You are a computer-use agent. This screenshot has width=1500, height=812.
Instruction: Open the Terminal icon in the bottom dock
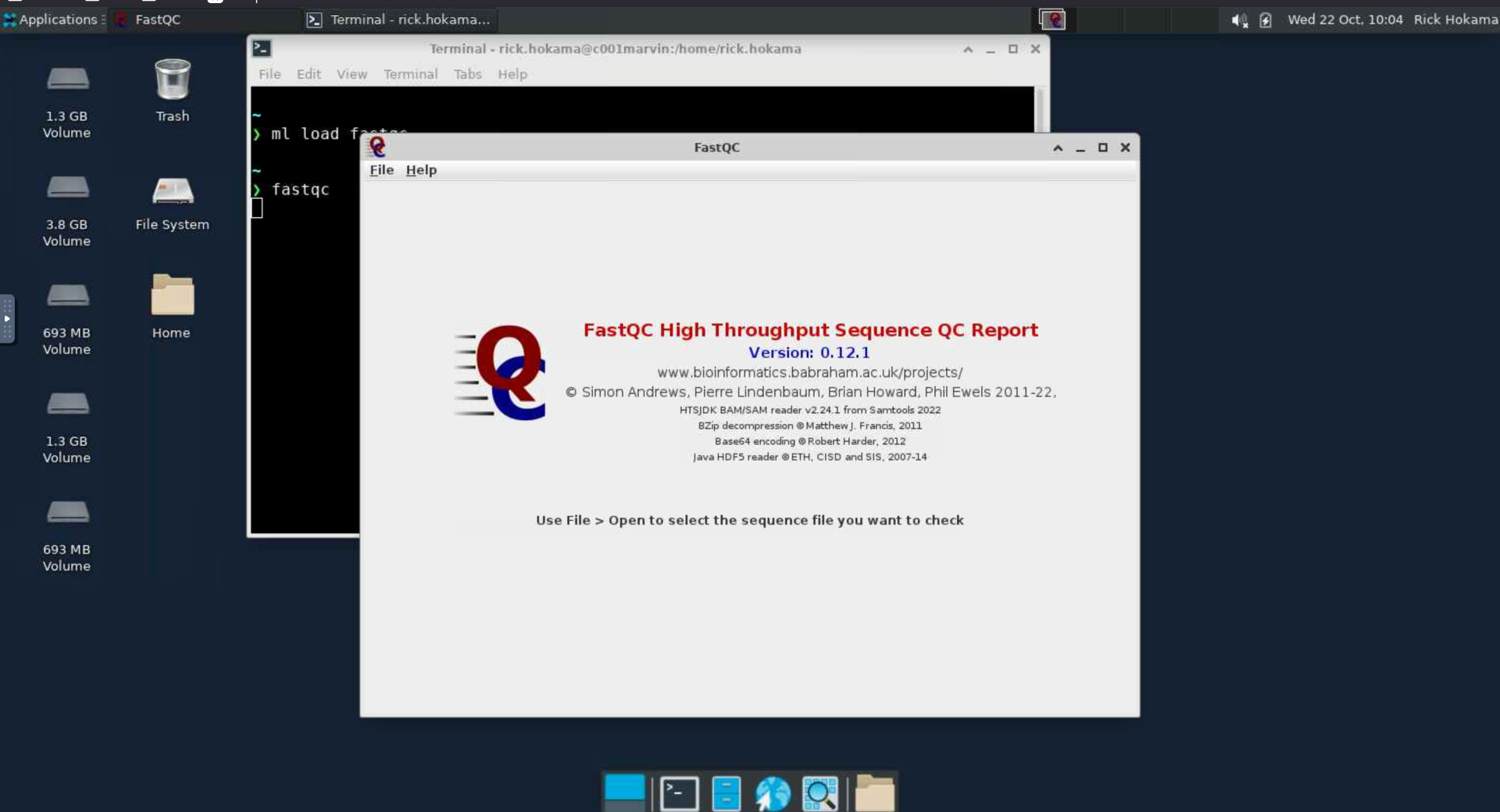pos(677,792)
